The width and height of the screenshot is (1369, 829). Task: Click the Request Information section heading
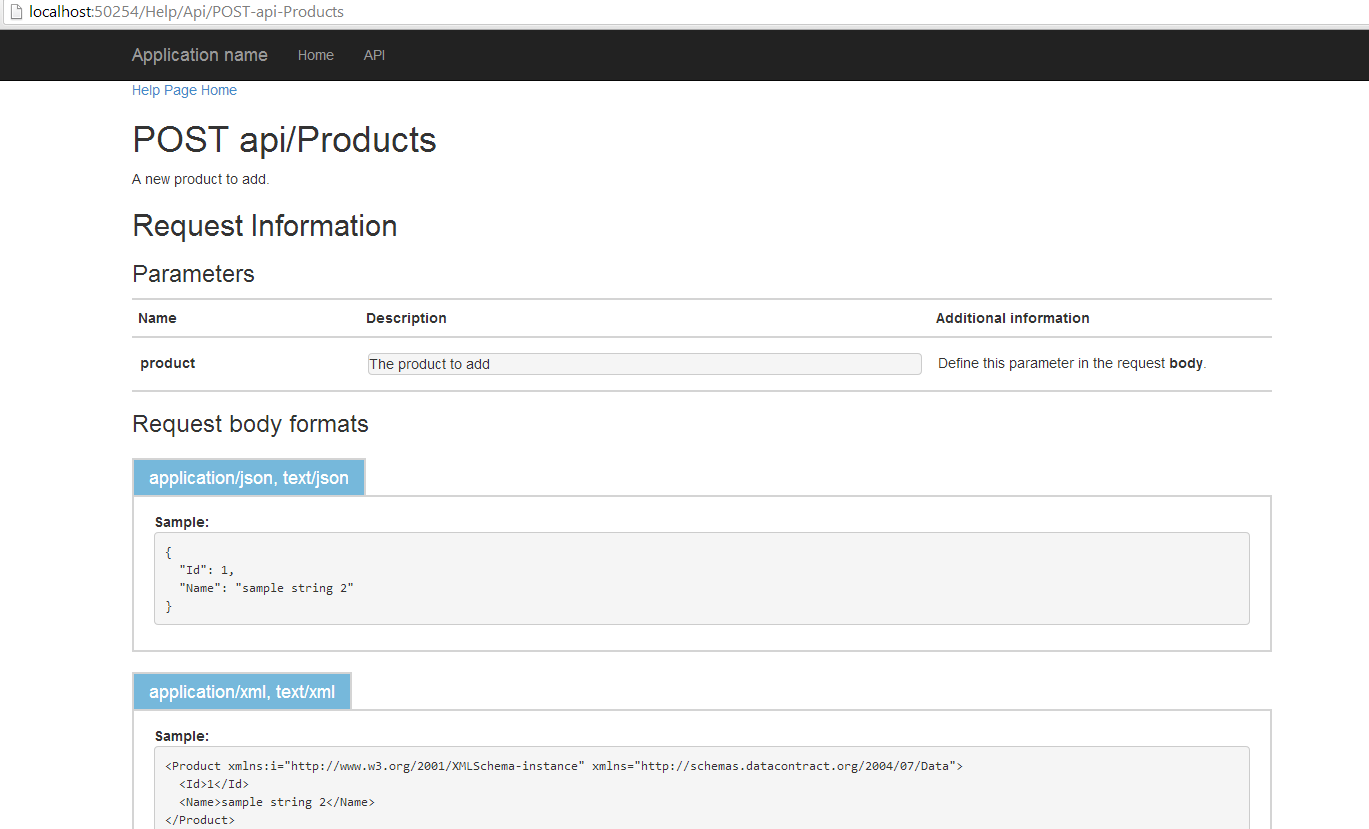click(264, 226)
